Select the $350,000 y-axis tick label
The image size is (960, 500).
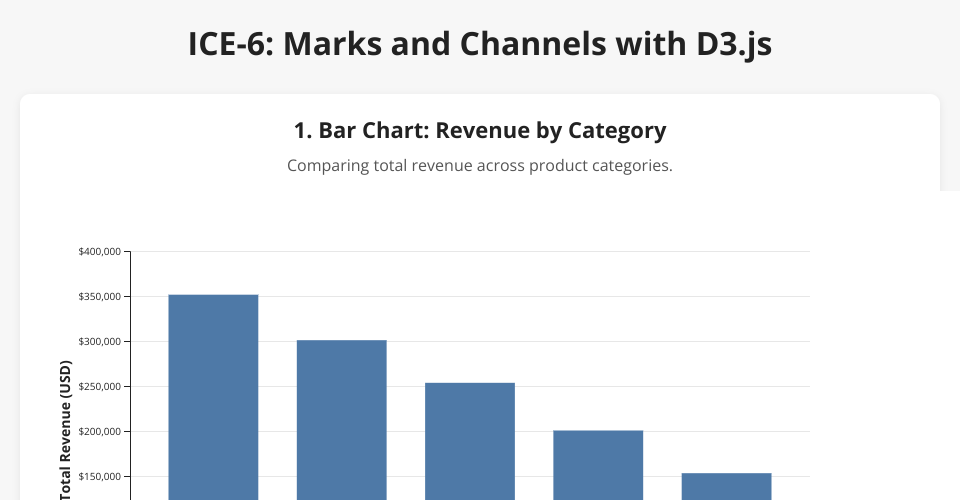point(99,297)
